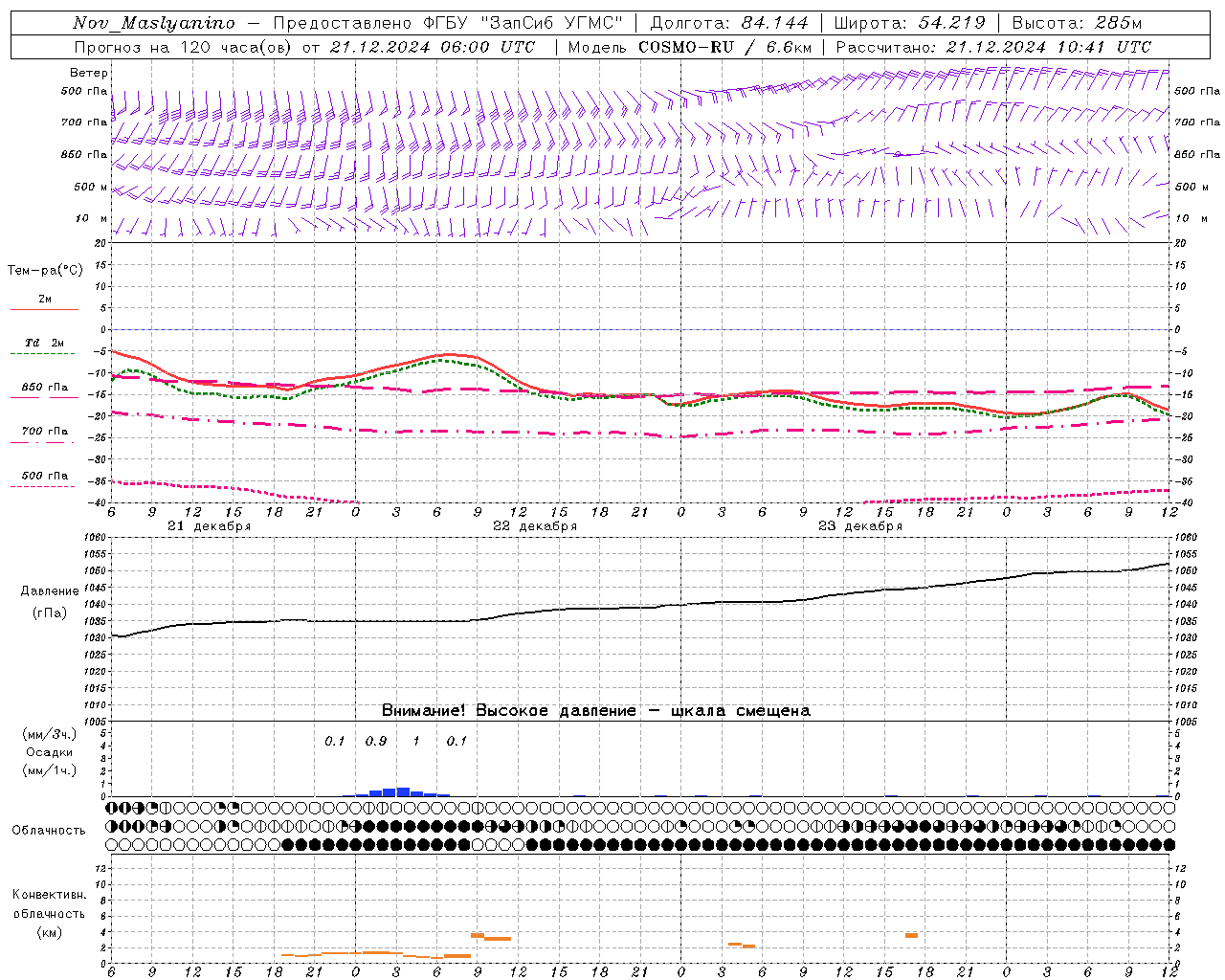Viewport: 1225px width, 980px height.
Task: Click the 22 декабря date label
Action: pos(535,526)
